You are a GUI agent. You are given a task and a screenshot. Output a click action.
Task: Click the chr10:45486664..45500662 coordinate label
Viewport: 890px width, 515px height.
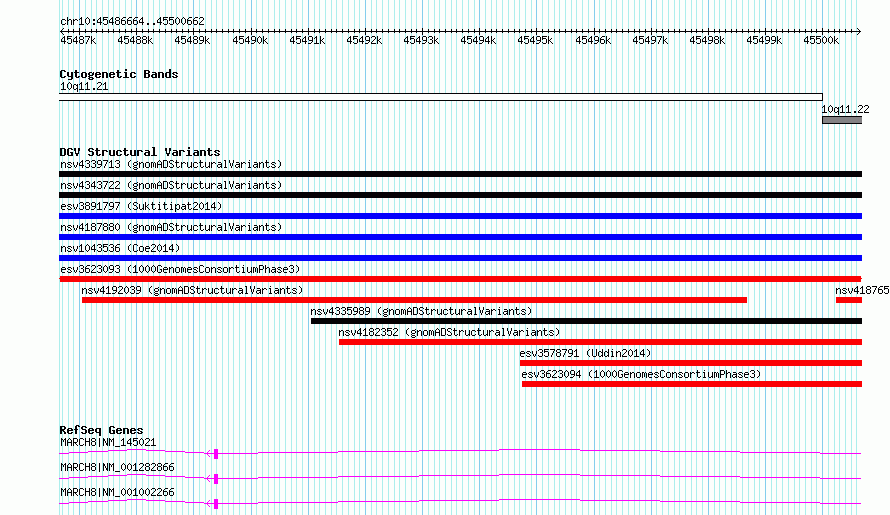[x=132, y=21]
